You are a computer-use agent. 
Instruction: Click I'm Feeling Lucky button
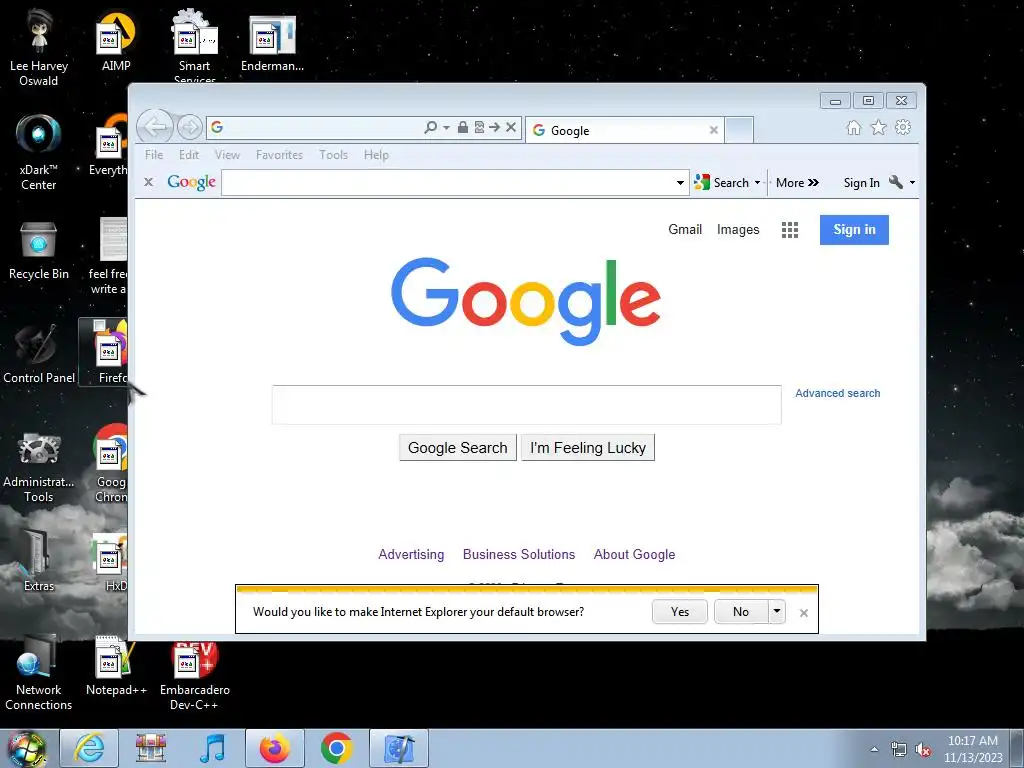pyautogui.click(x=588, y=448)
